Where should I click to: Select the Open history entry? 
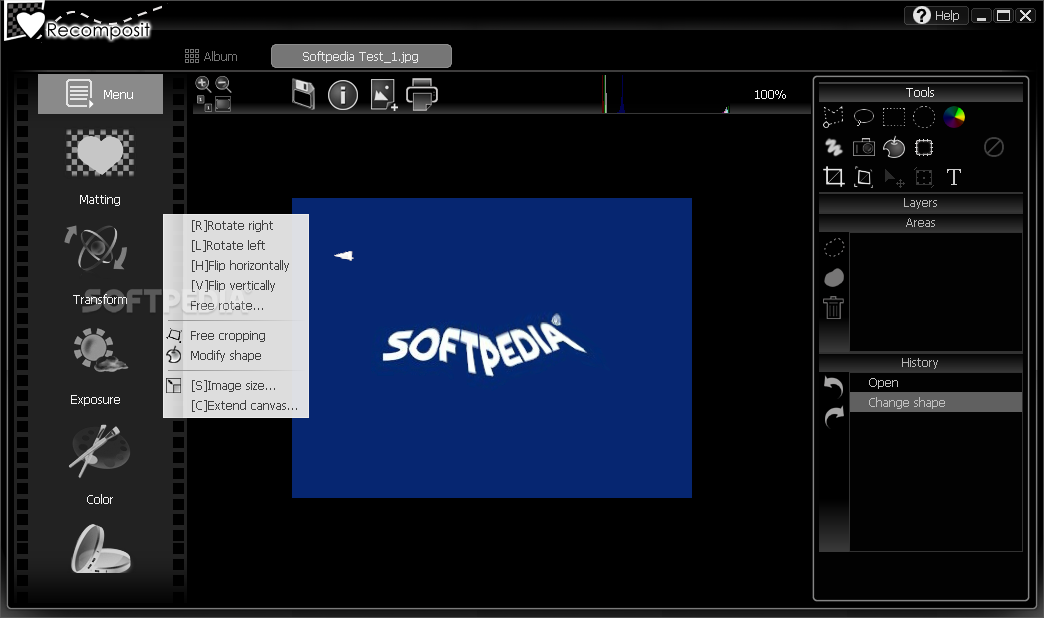[x=935, y=383]
